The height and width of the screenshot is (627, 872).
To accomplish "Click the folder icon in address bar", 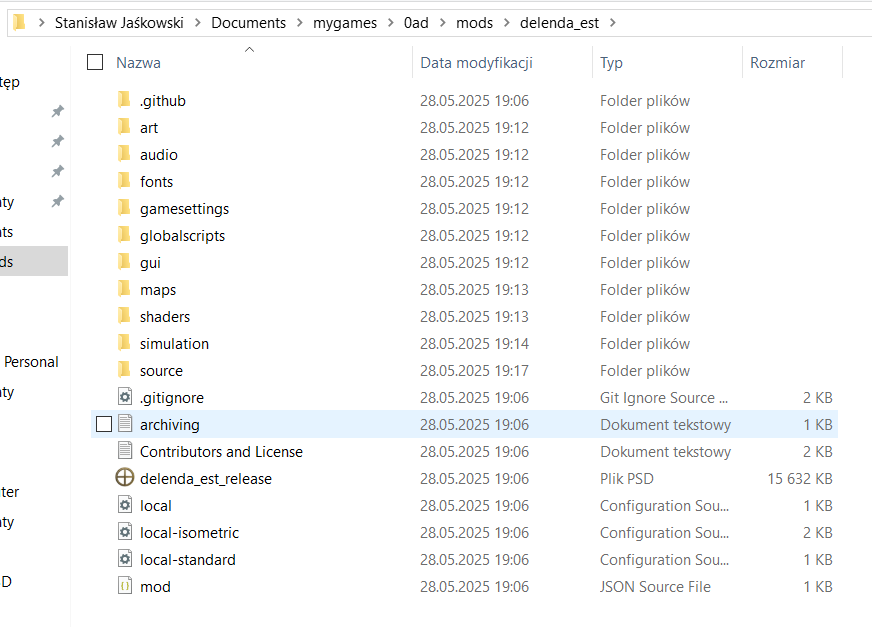I will [x=19, y=22].
